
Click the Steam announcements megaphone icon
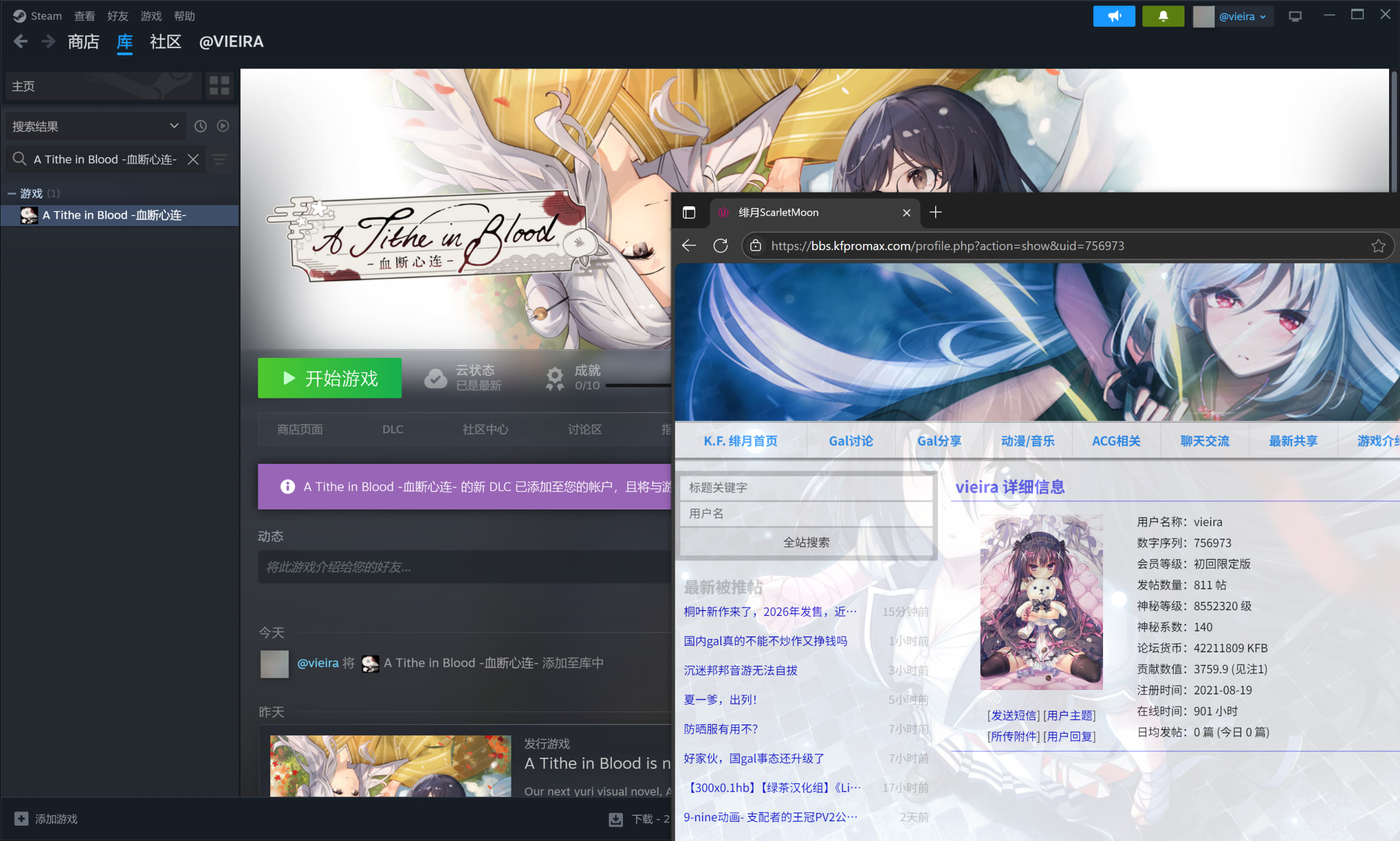tap(1113, 16)
